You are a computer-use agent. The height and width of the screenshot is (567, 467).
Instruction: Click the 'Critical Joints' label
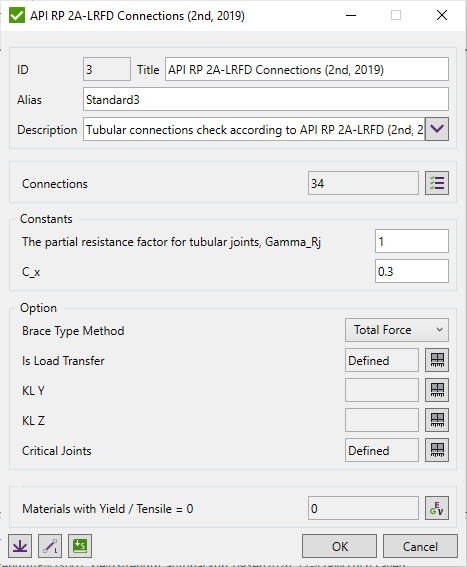[56, 451]
